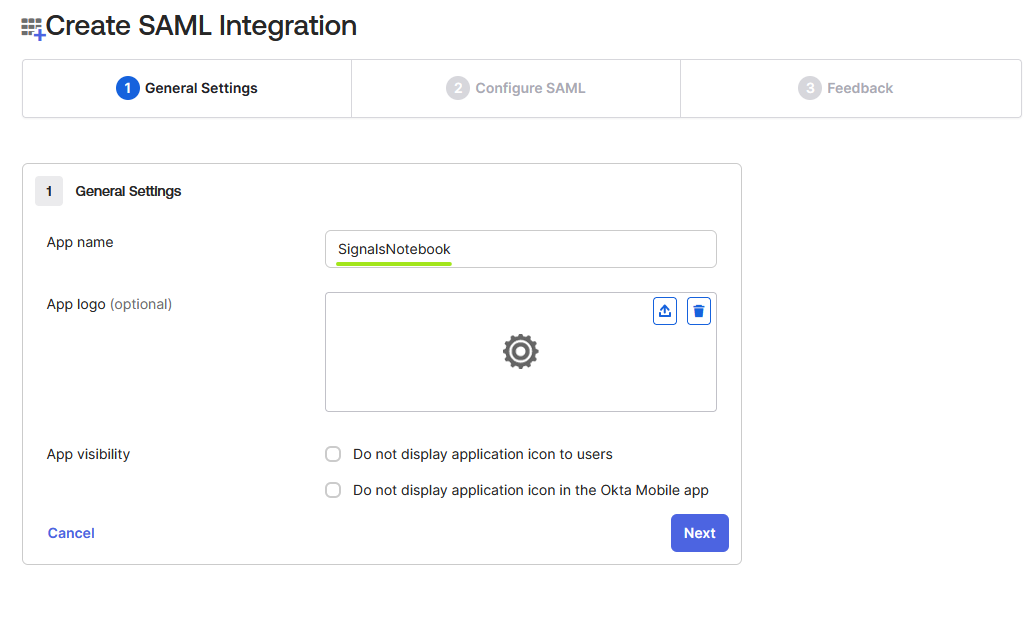
Task: Click the App name label text
Action: (80, 242)
